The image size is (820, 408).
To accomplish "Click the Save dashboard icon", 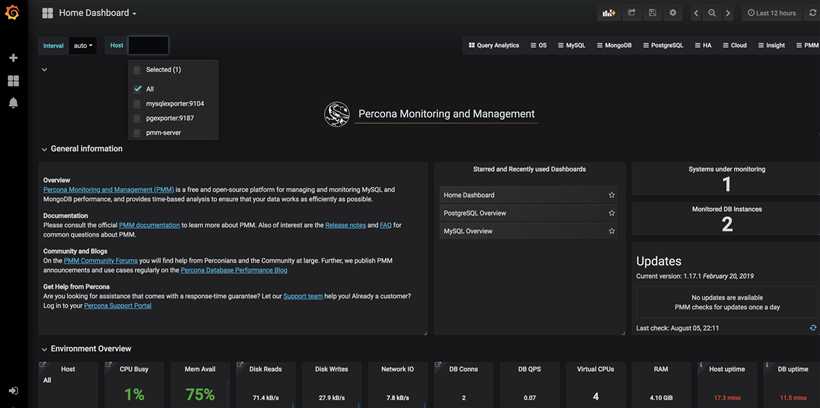I will (x=652, y=13).
